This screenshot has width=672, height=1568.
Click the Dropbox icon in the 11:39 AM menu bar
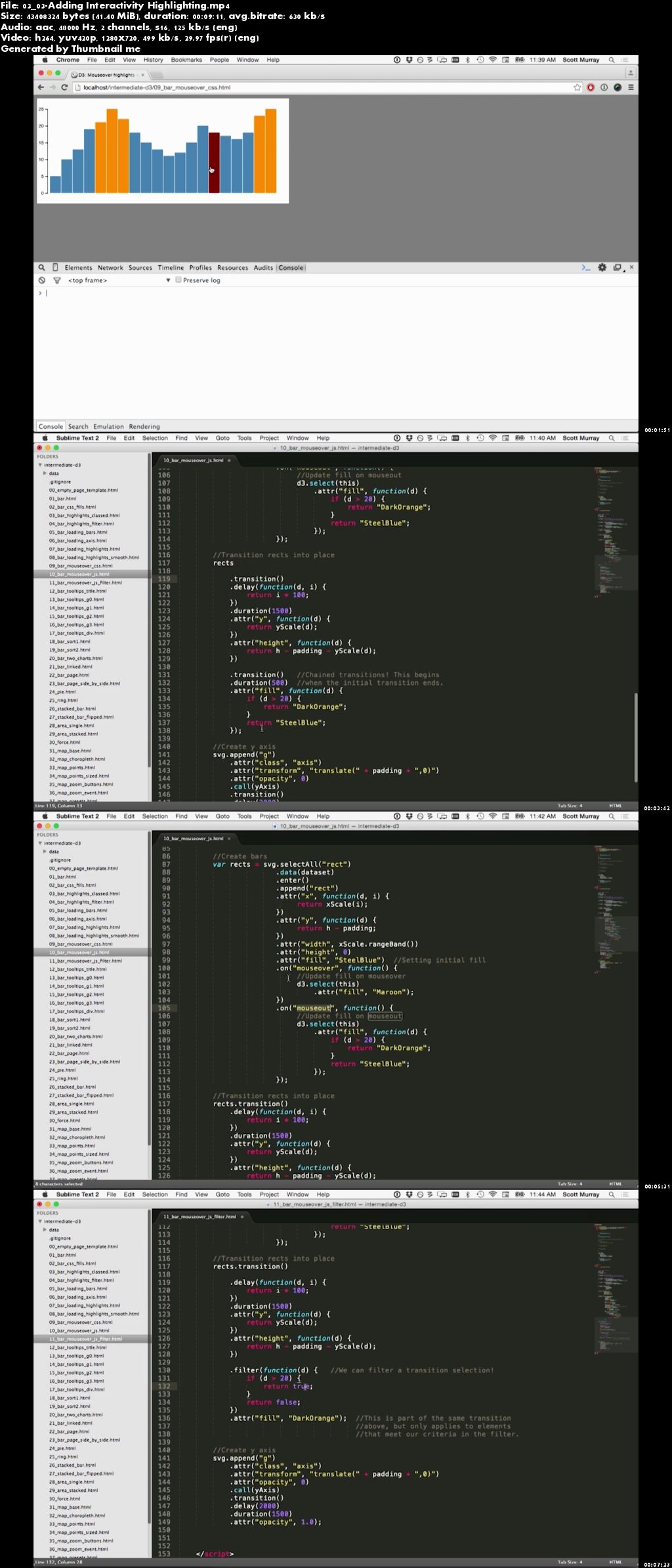tap(409, 60)
